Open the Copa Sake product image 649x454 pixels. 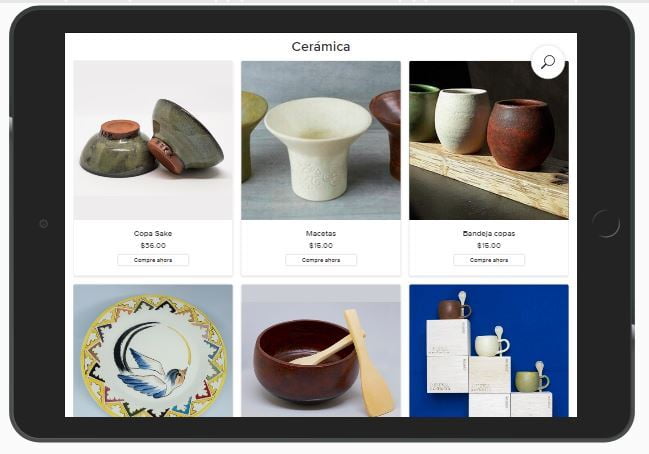pos(153,140)
